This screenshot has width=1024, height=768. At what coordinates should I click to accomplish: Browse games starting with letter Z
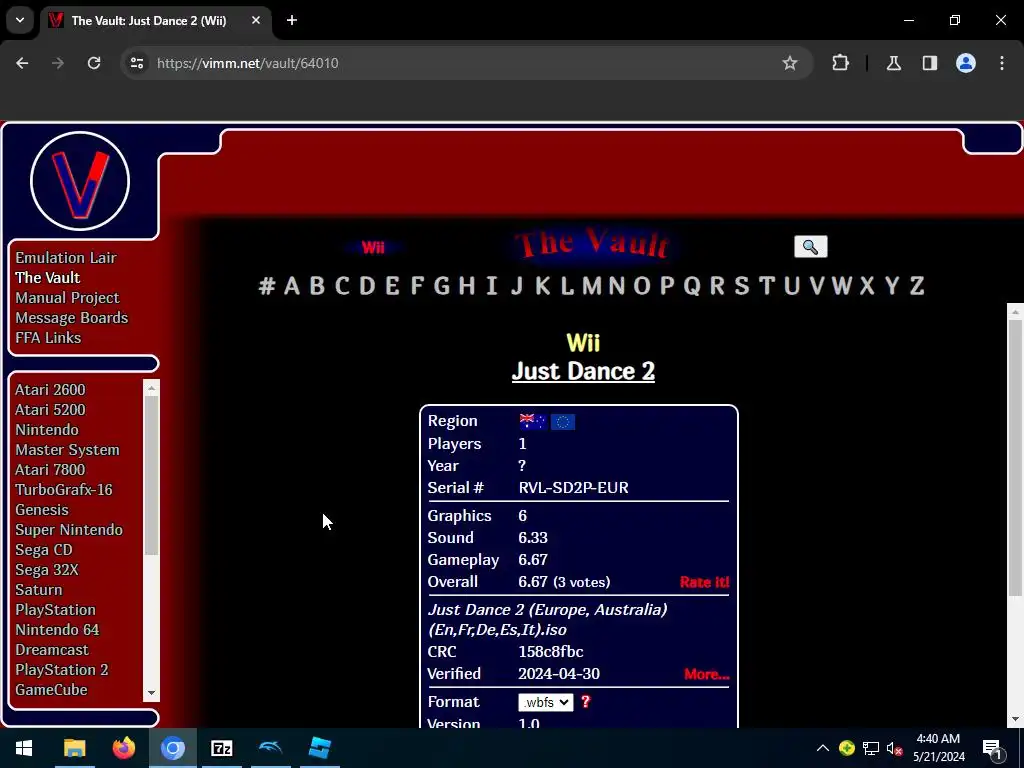(917, 285)
